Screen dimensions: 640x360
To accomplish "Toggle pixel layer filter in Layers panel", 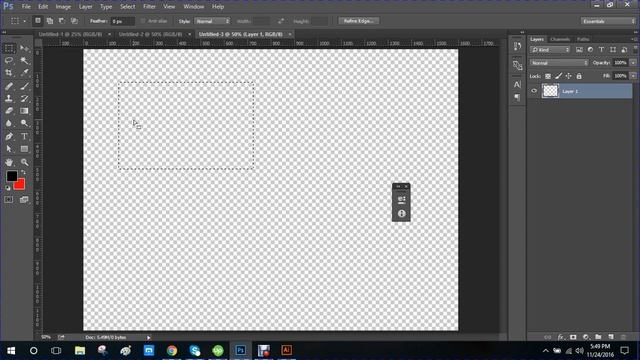I will click(579, 50).
